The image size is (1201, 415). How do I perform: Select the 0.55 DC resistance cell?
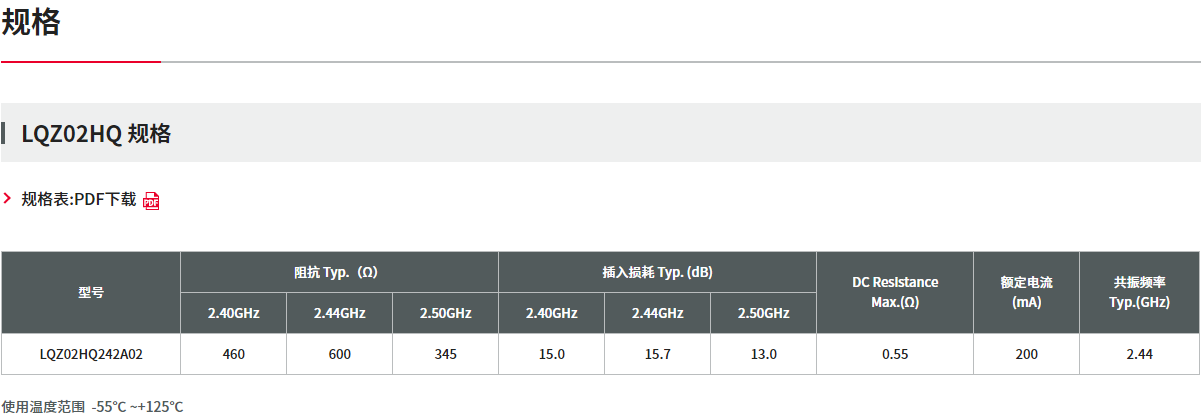click(895, 354)
